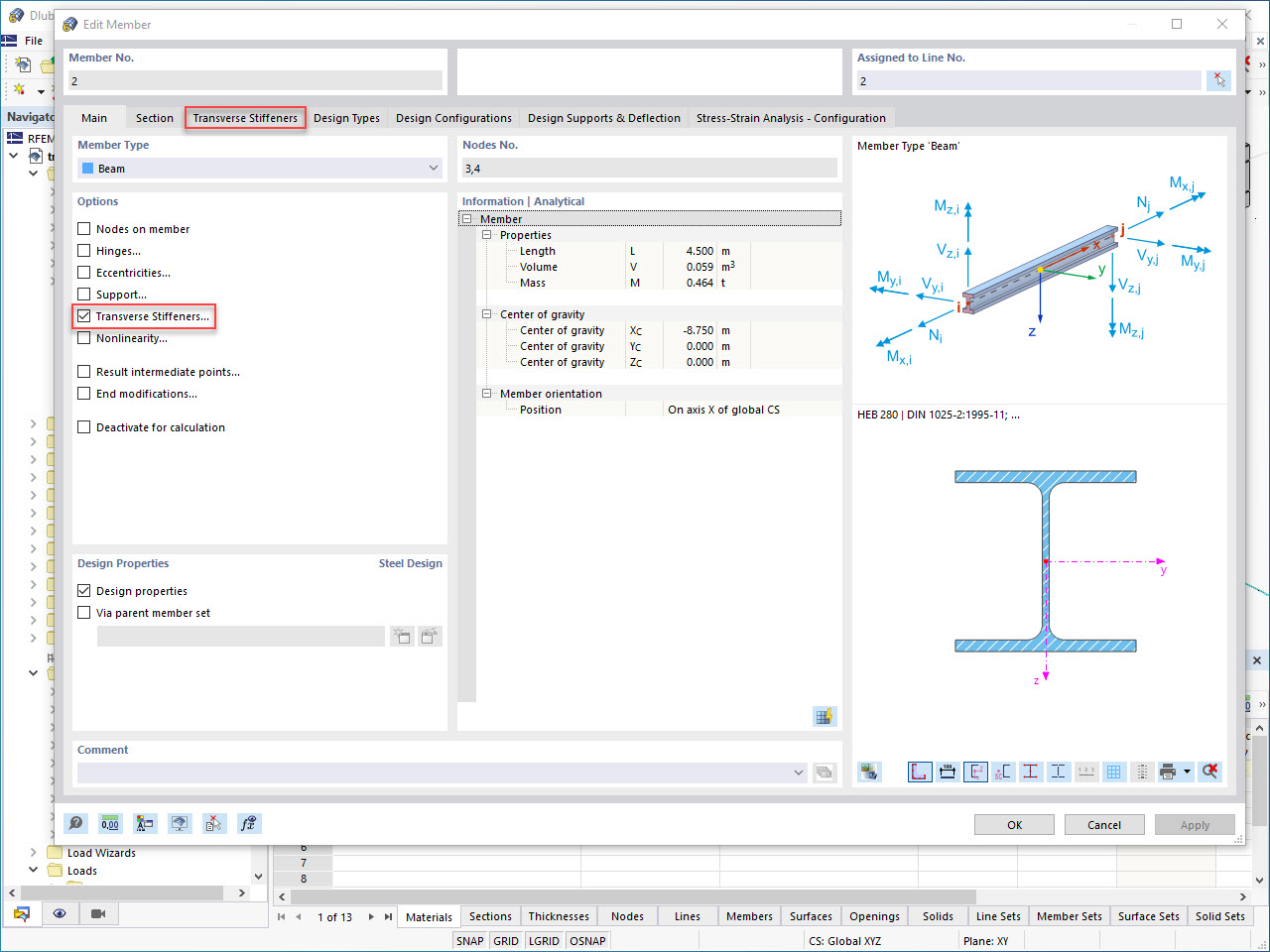The width and height of the screenshot is (1270, 952).
Task: Collapse the Center of gravity tree section
Action: 485,313
